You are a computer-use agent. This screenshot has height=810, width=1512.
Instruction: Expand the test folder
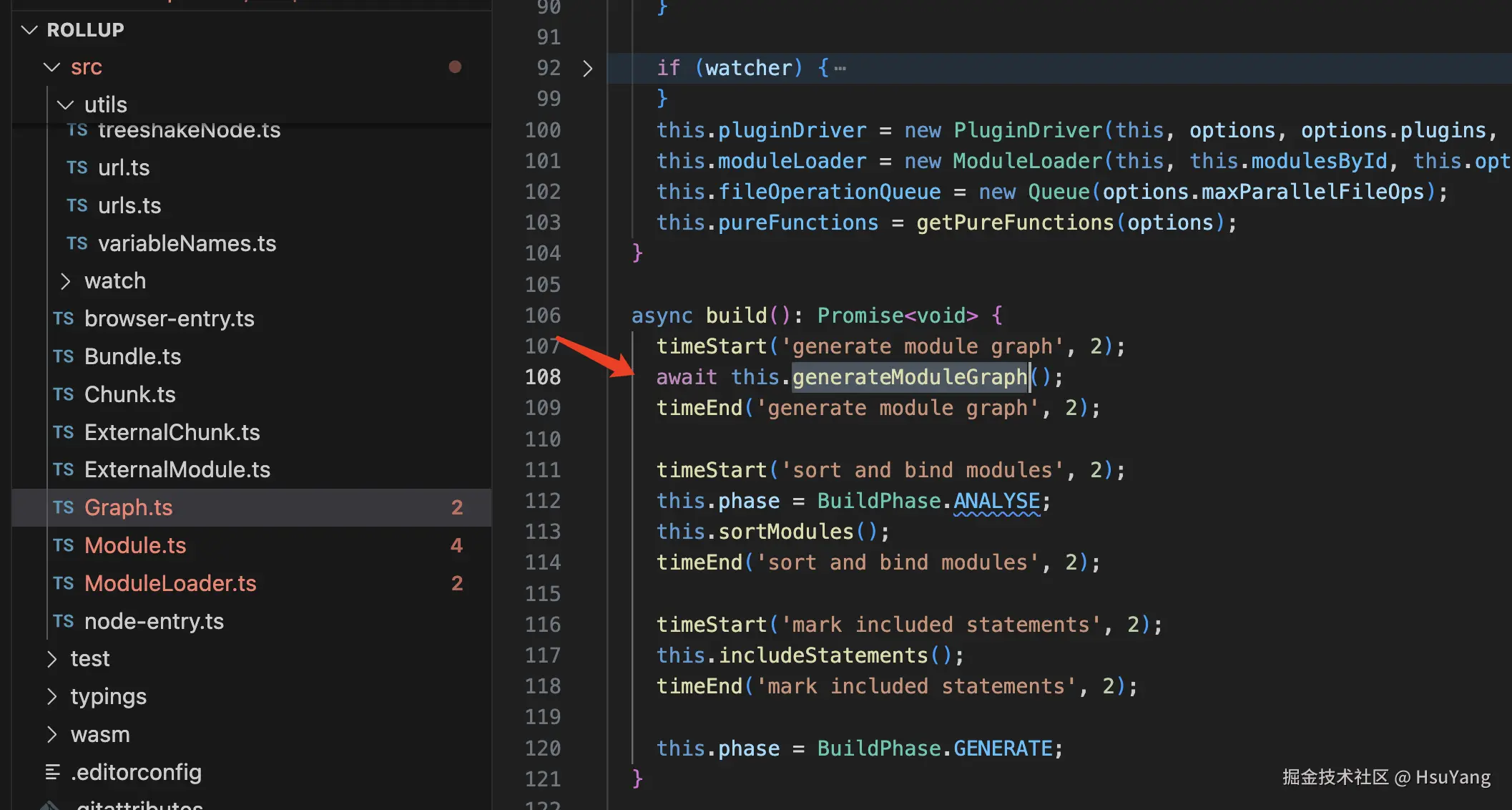pyautogui.click(x=51, y=659)
